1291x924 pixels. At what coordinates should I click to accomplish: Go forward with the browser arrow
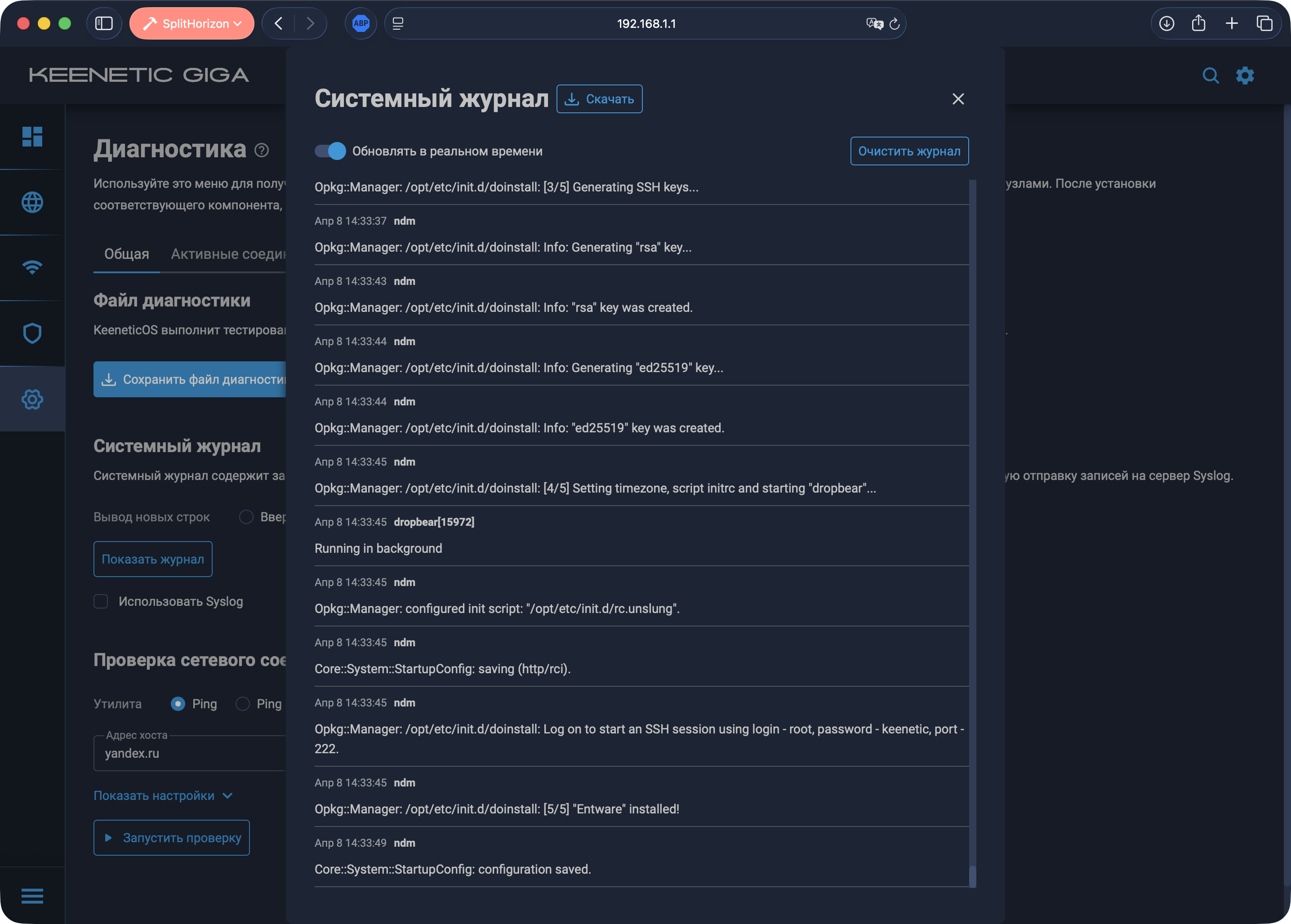click(x=310, y=23)
